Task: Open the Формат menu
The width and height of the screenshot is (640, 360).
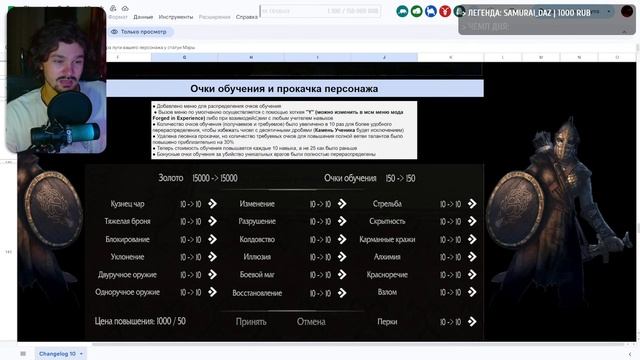Action: pyautogui.click(x=118, y=17)
